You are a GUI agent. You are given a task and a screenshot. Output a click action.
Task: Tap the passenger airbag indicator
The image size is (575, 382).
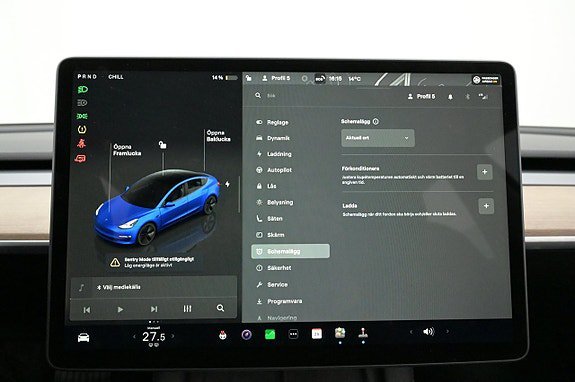pos(486,80)
